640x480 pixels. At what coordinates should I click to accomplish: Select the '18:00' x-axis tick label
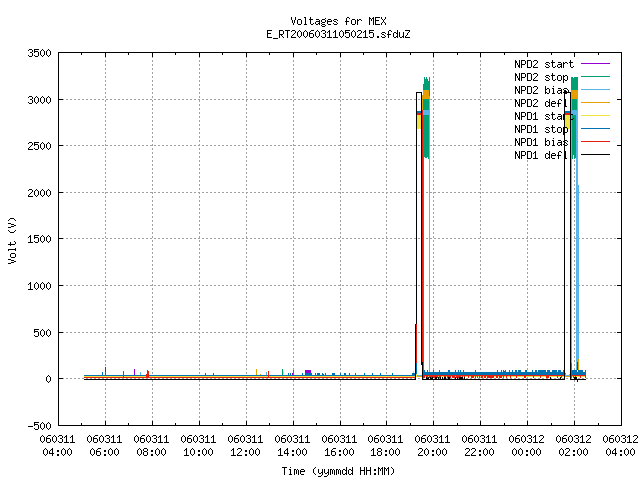point(385,453)
